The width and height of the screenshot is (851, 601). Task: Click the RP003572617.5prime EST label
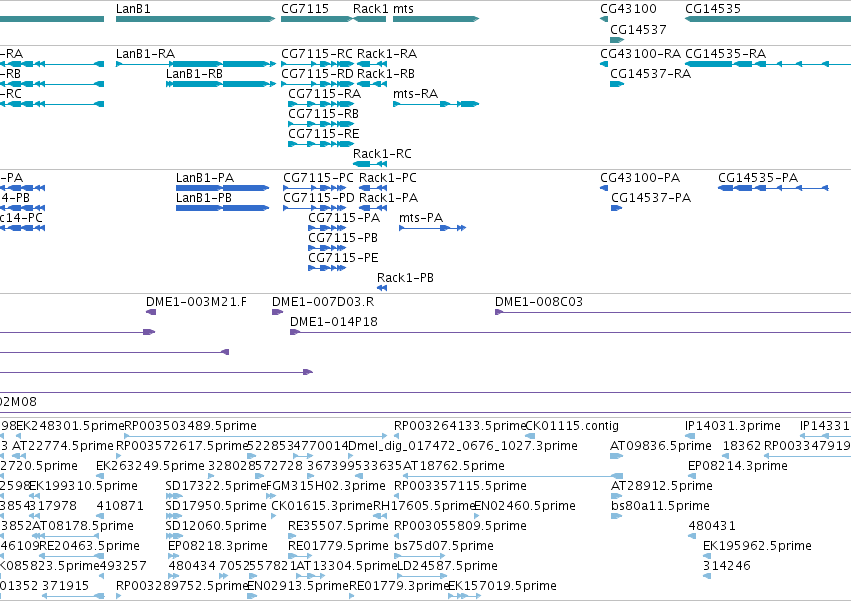[x=182, y=446]
